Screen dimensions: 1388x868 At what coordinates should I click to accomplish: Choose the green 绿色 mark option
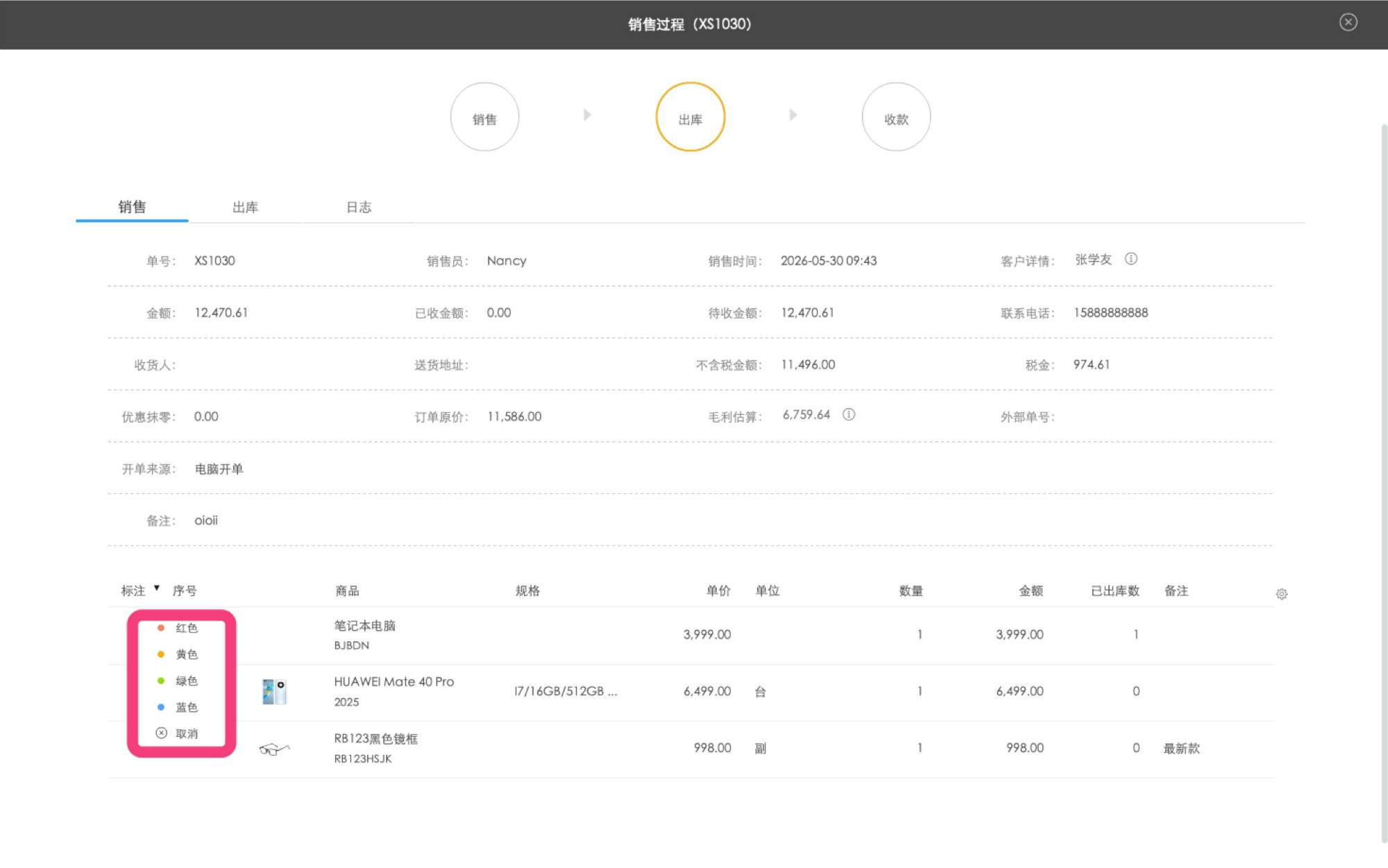pyautogui.click(x=178, y=681)
